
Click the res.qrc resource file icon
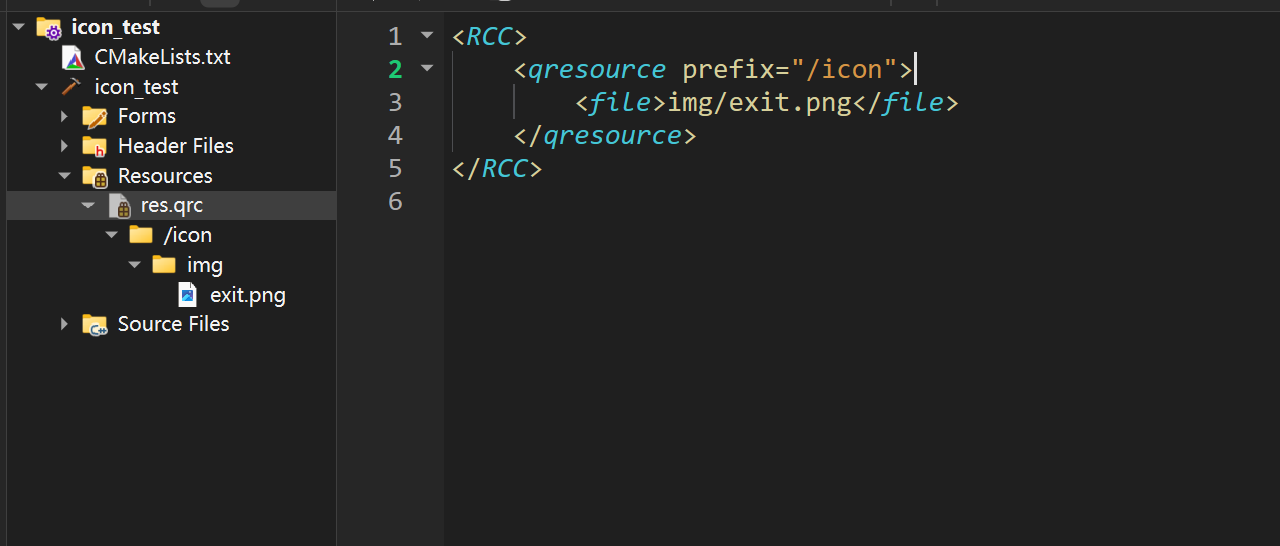119,206
